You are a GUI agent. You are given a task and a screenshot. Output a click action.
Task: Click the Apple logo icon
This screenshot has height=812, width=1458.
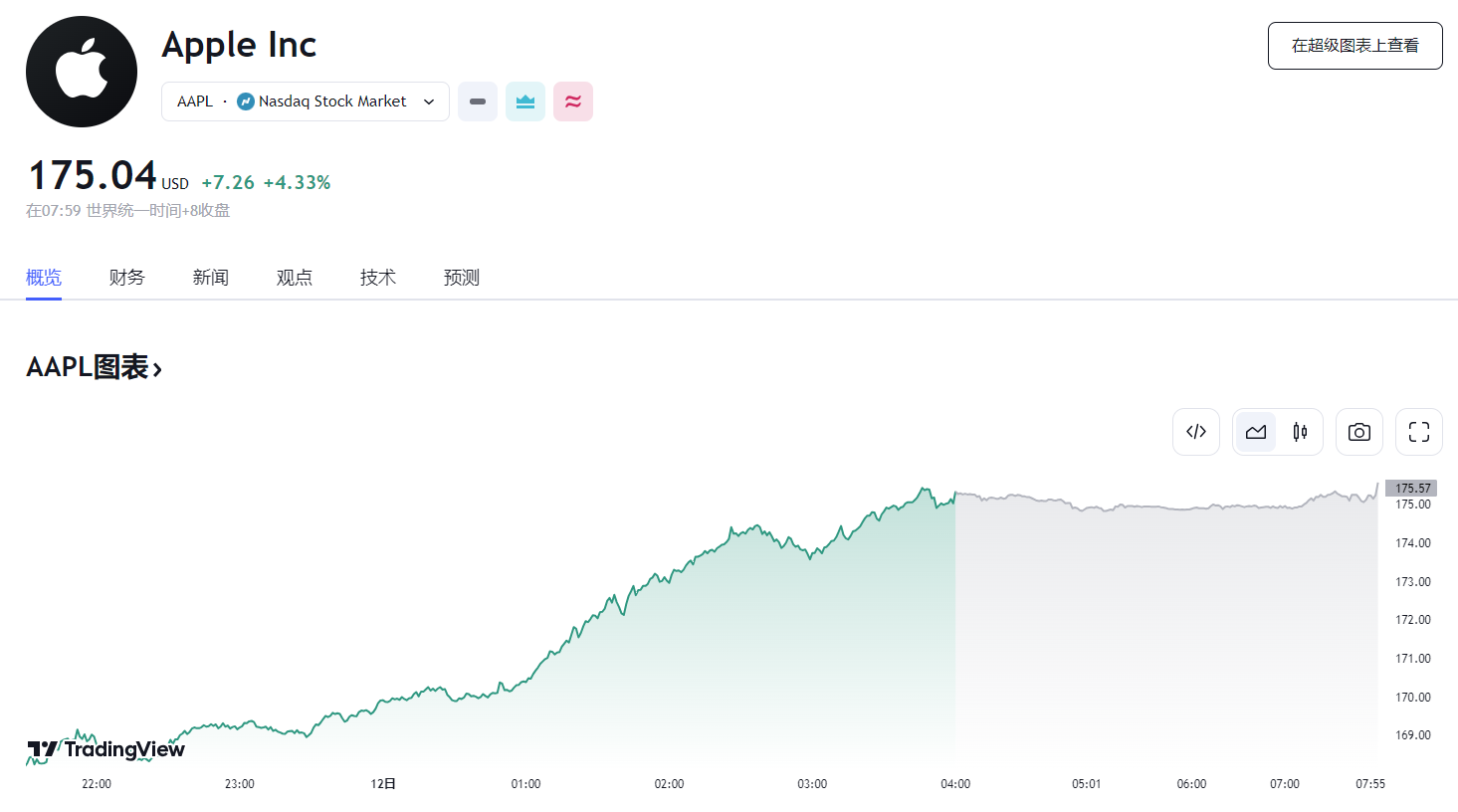click(x=82, y=72)
